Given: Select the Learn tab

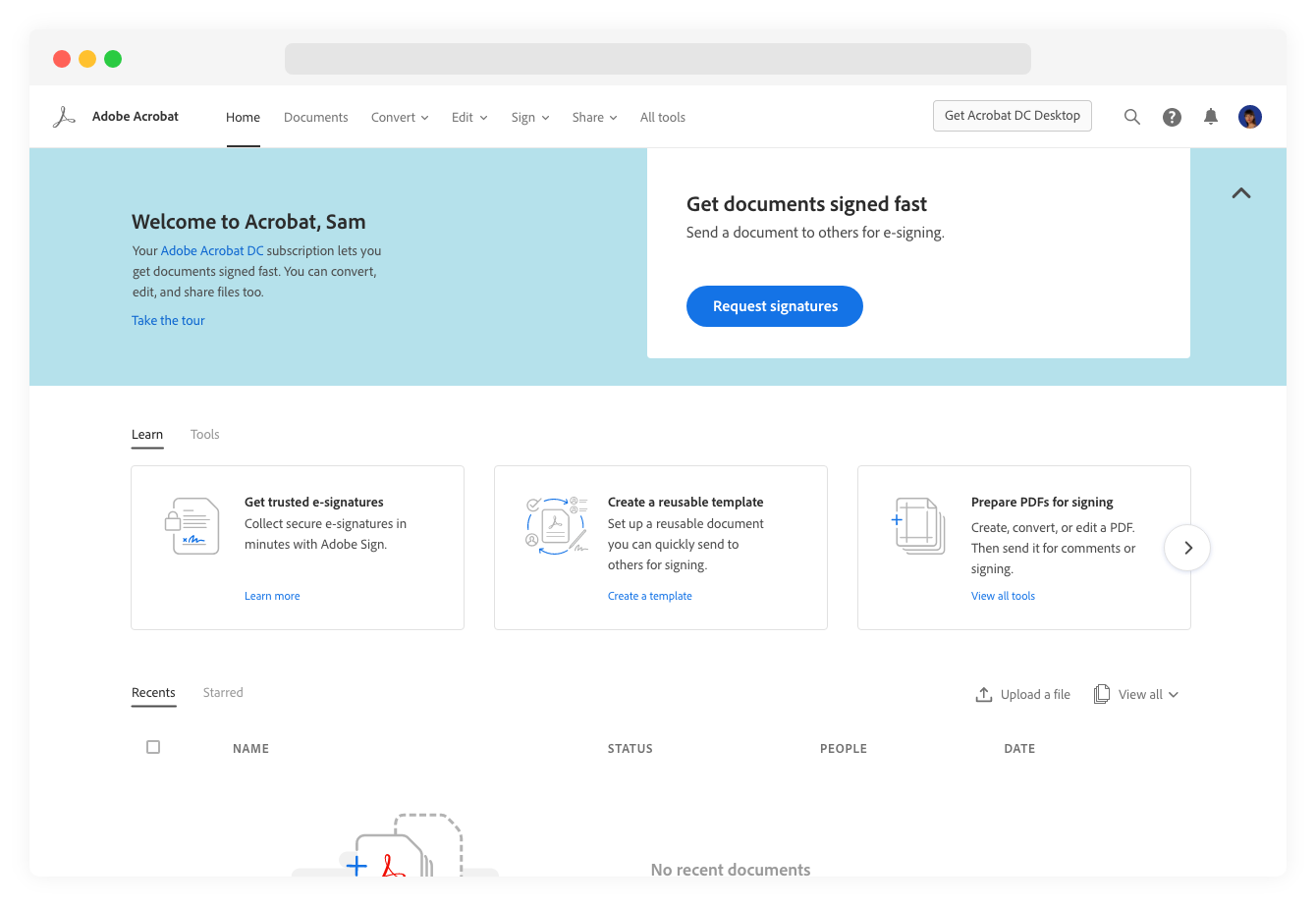Looking at the screenshot, I should coord(147,435).
